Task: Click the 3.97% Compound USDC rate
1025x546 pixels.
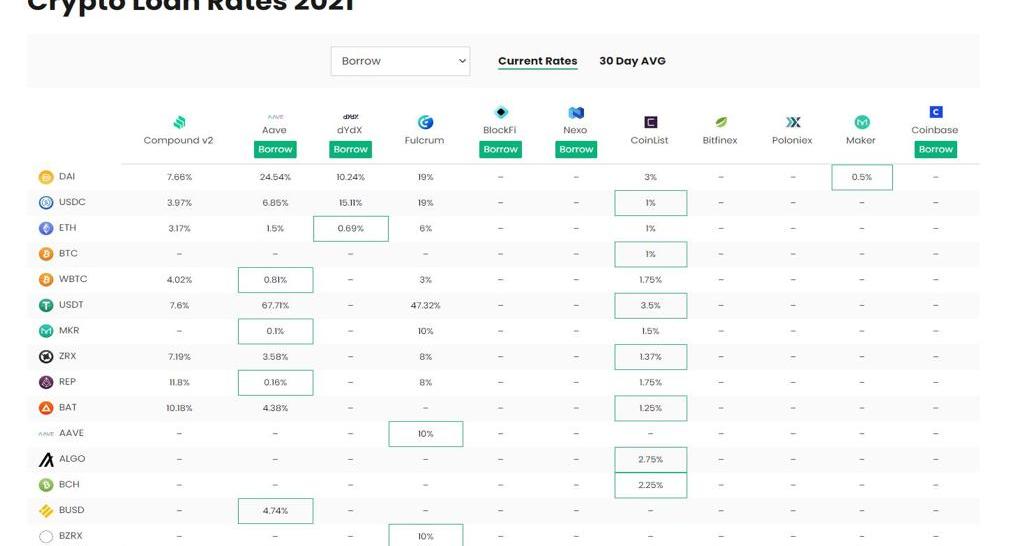Action: click(x=179, y=203)
